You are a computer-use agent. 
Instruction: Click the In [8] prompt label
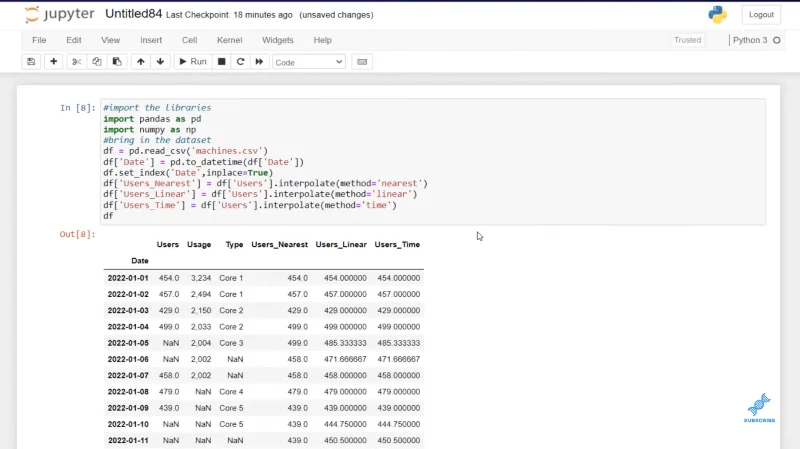pyautogui.click(x=78, y=108)
